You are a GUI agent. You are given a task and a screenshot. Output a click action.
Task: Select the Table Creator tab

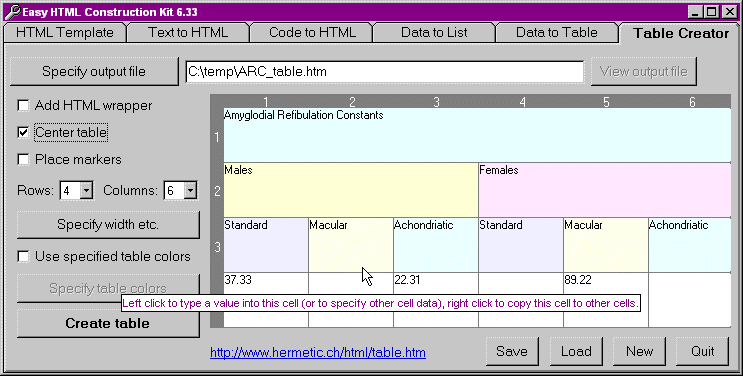(x=681, y=33)
